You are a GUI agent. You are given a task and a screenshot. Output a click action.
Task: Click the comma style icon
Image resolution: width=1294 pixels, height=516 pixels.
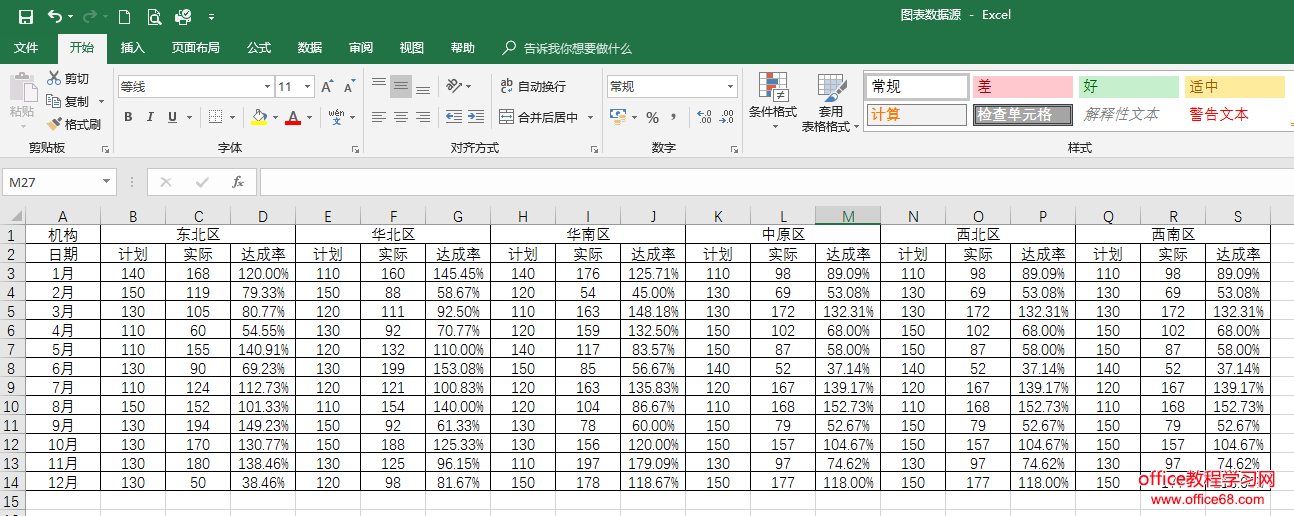[x=674, y=117]
